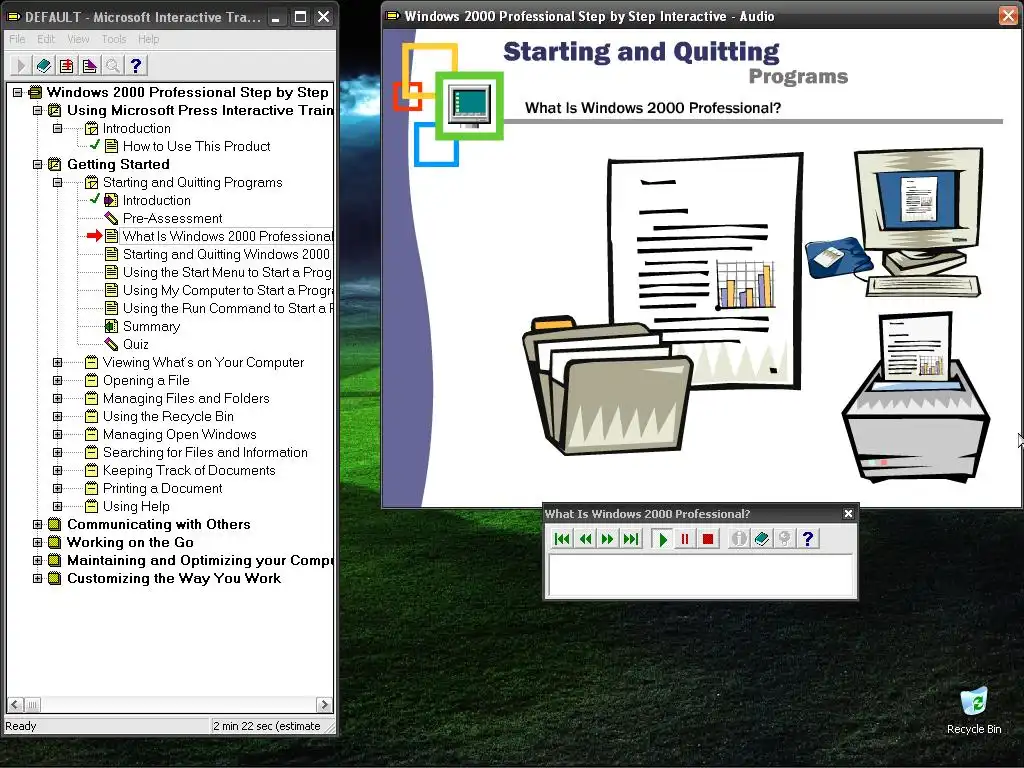This screenshot has width=1024, height=768.
Task: Select How to Use This Product lesson
Action: pos(196,146)
